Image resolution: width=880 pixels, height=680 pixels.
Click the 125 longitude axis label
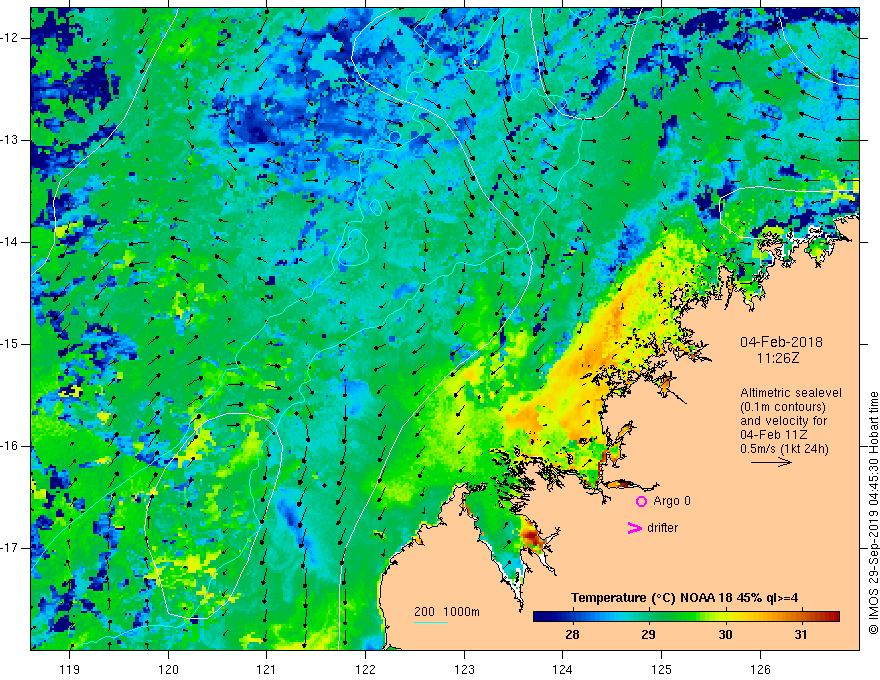(x=661, y=669)
